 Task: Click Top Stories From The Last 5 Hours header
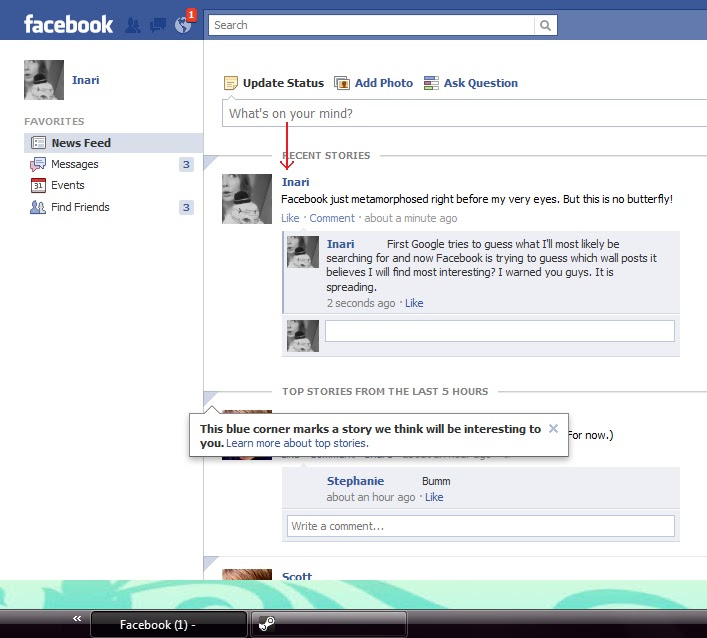[x=385, y=391]
